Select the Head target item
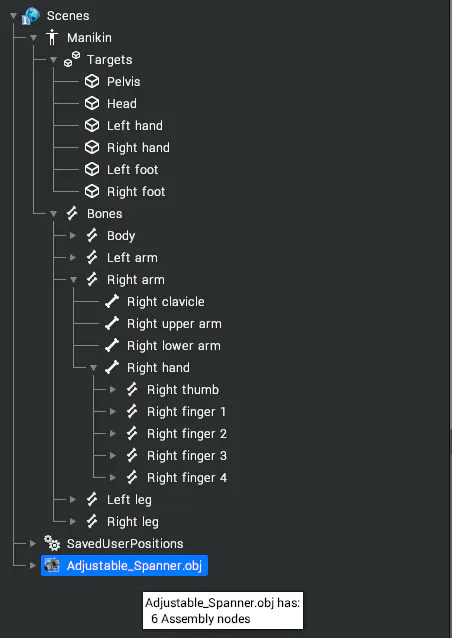 point(122,103)
